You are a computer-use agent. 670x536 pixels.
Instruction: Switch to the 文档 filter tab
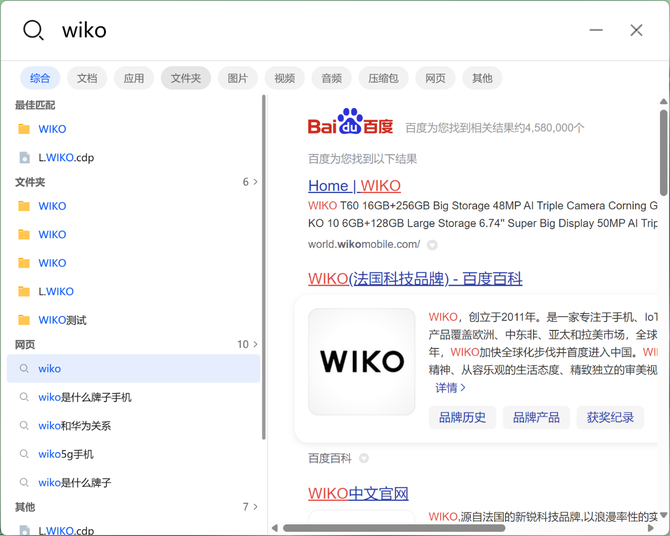pos(87,78)
